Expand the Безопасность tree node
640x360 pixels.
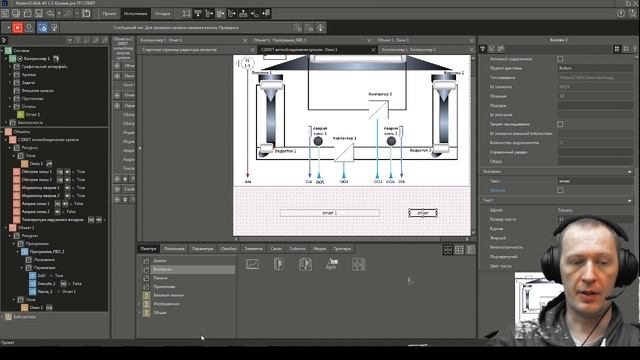tap(6, 122)
